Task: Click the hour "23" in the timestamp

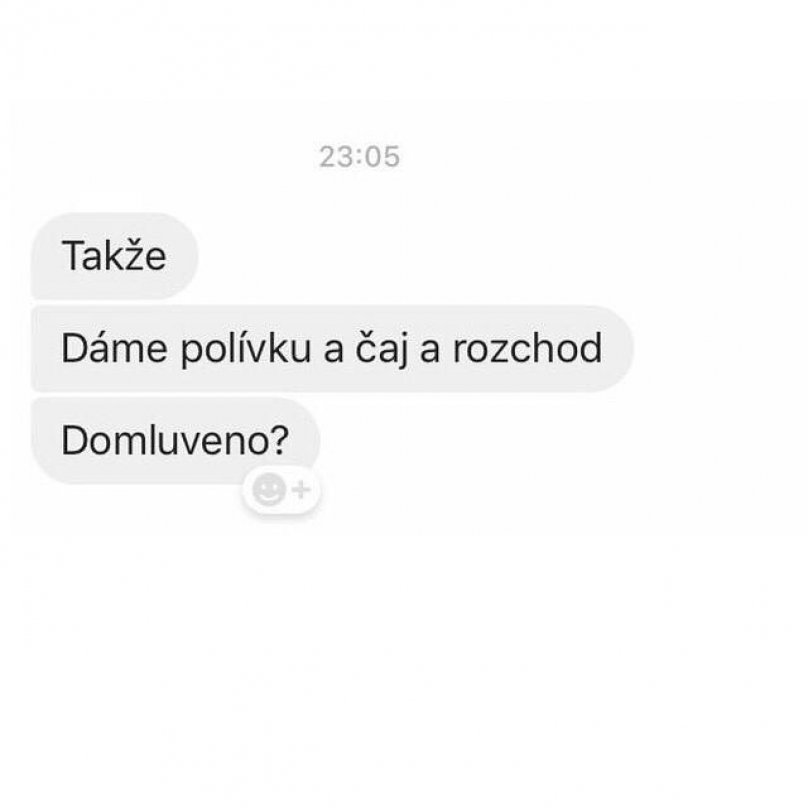Action: point(335,157)
